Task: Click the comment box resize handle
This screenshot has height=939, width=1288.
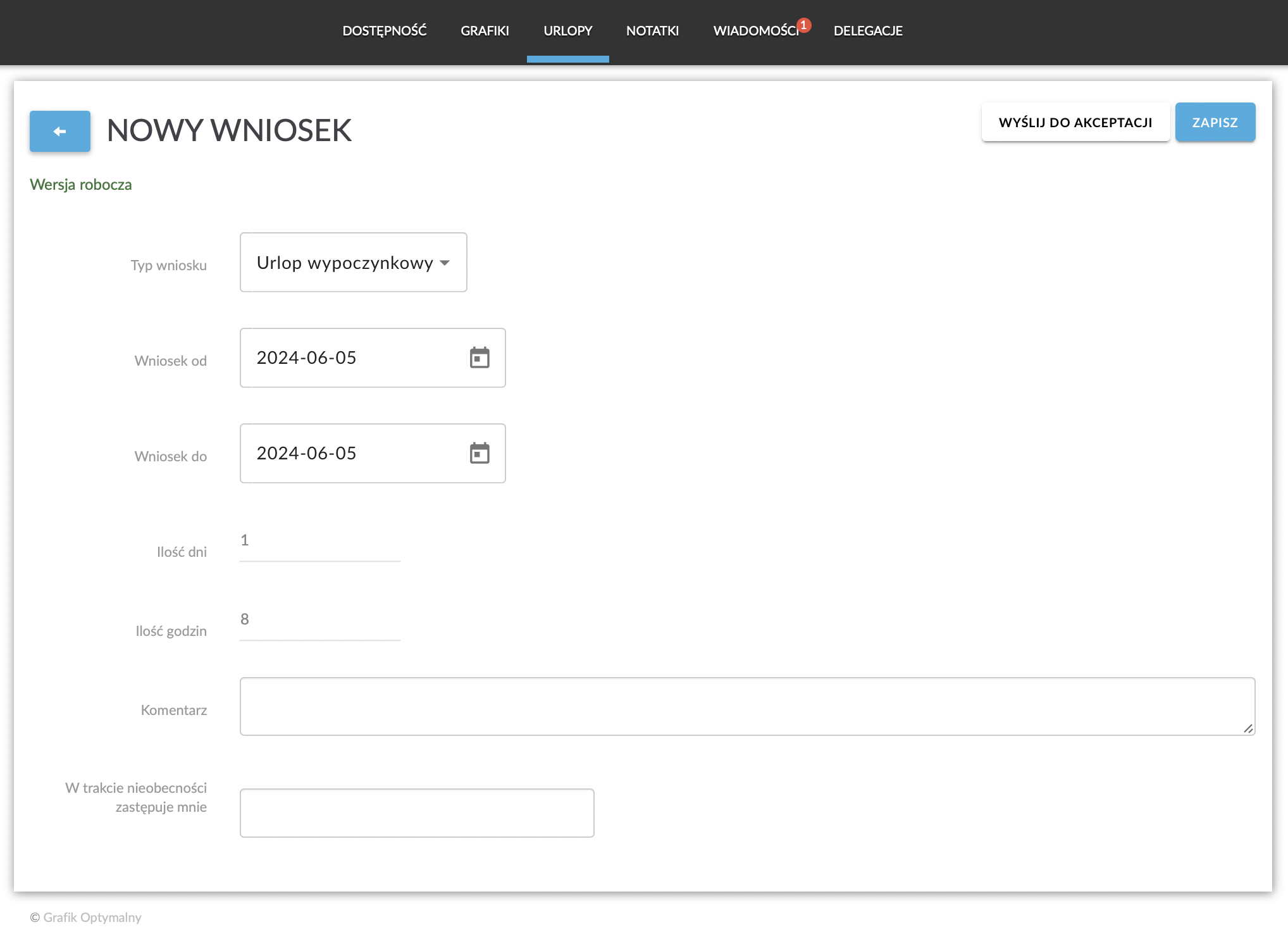Action: click(1248, 728)
